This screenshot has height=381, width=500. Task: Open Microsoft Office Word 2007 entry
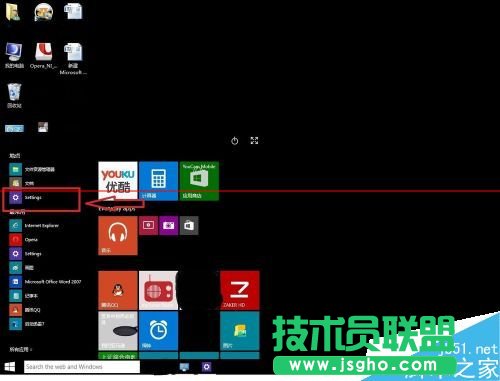[x=45, y=282]
